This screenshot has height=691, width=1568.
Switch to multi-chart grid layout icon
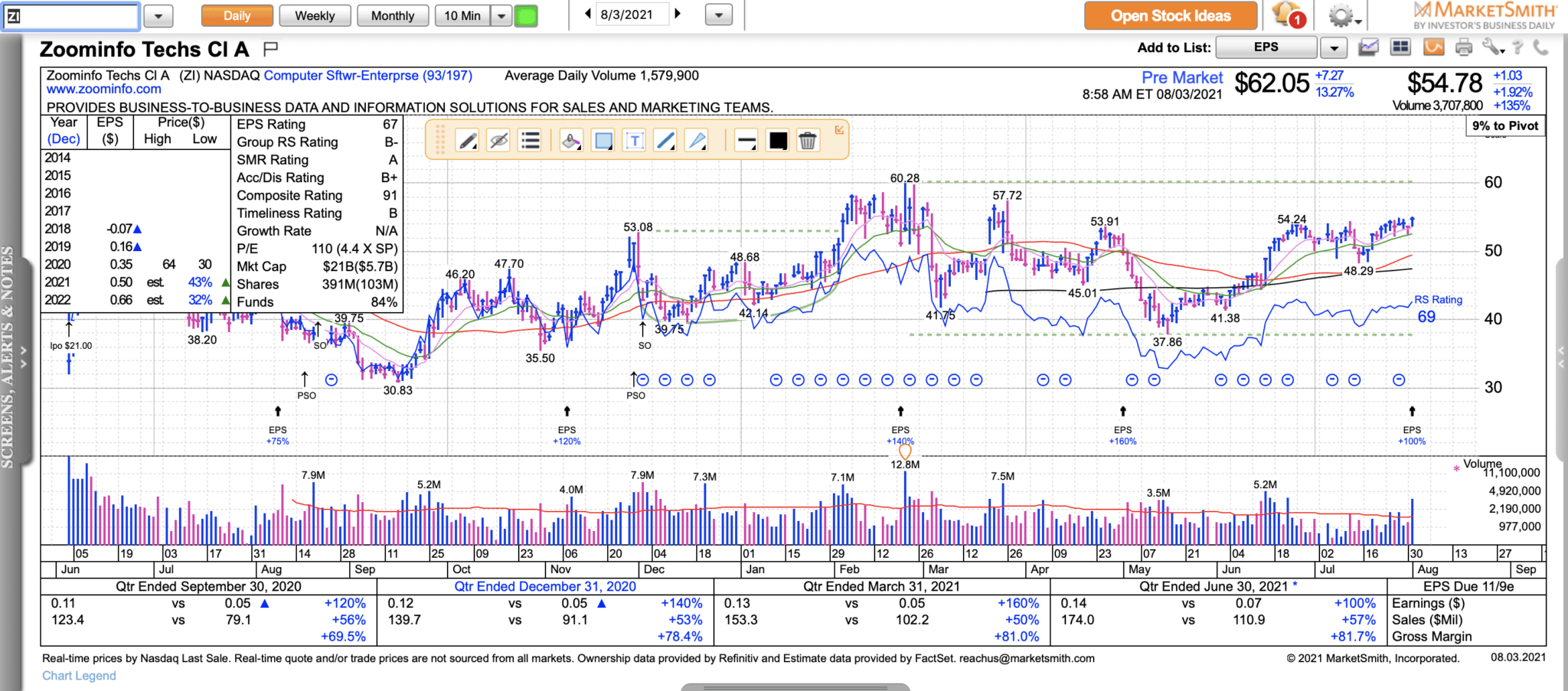1400,47
